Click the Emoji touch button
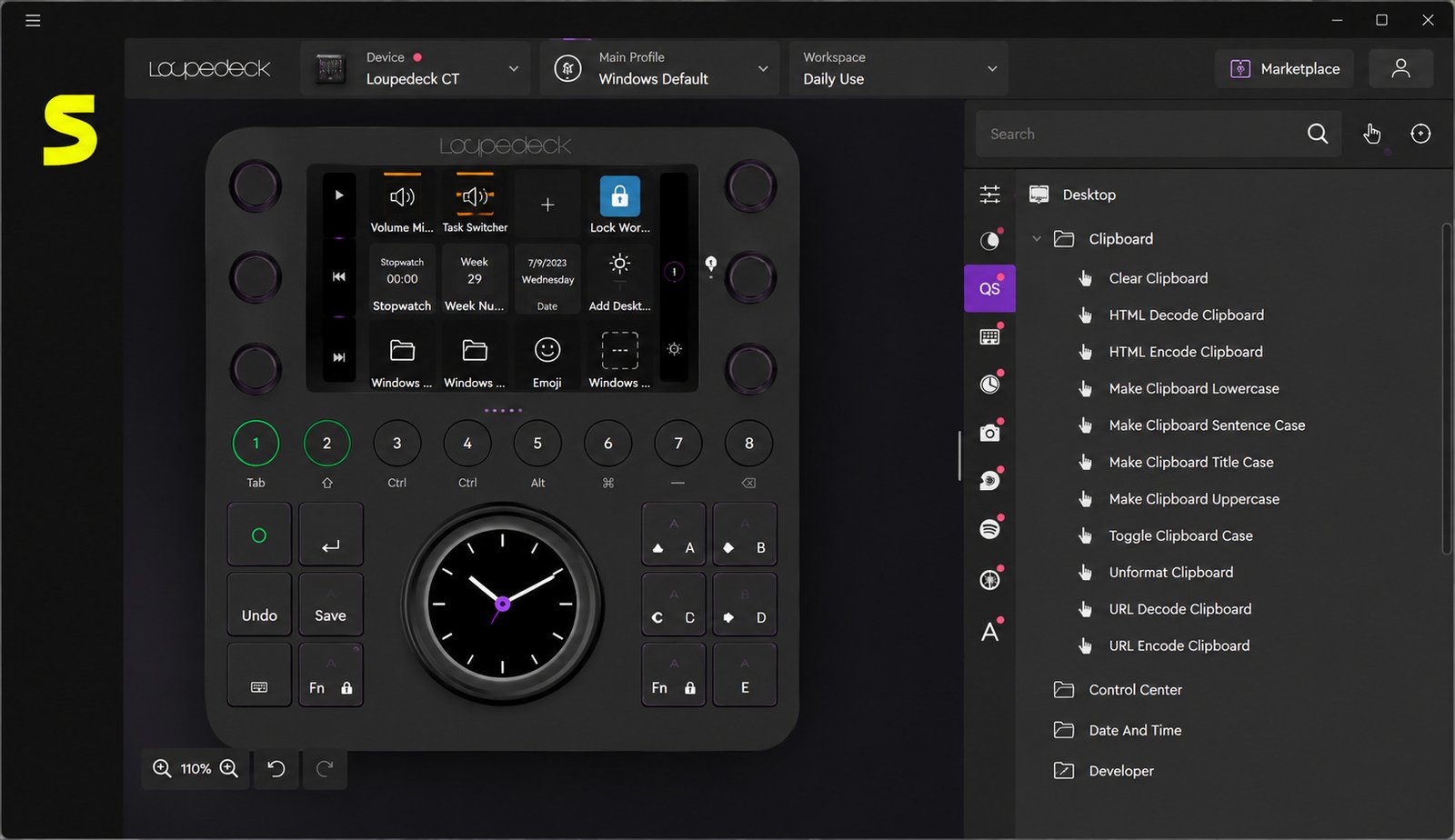 coord(547,359)
